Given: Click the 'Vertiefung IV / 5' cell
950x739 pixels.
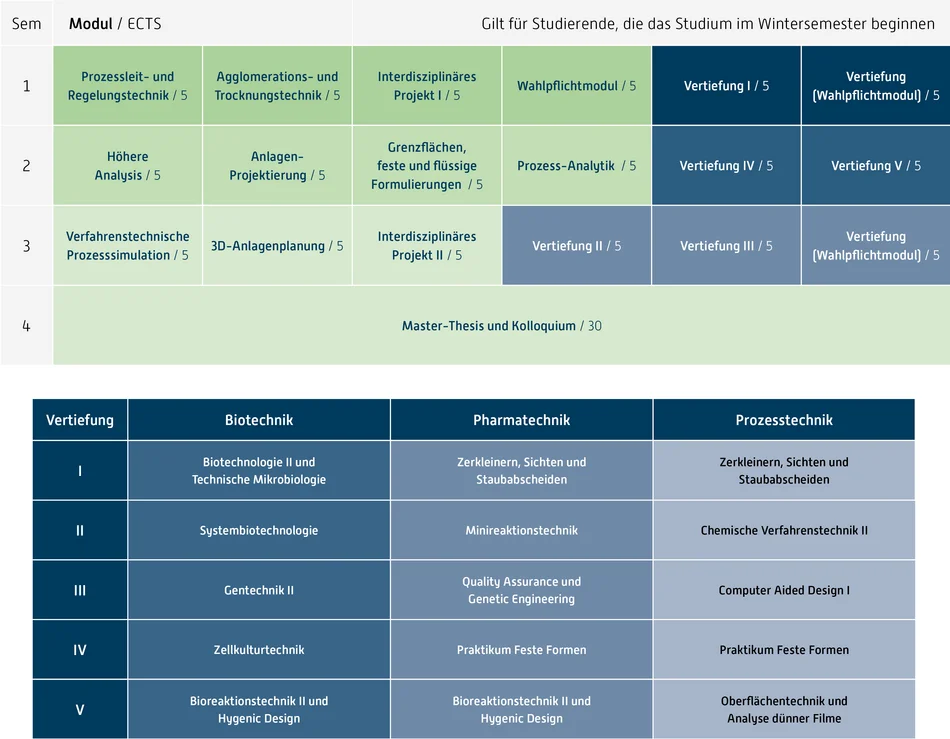Looking at the screenshot, I should (x=726, y=165).
